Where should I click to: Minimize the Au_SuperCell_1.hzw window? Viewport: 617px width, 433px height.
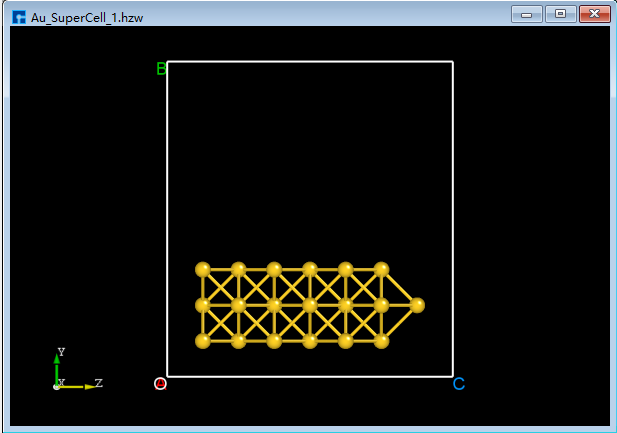point(527,14)
